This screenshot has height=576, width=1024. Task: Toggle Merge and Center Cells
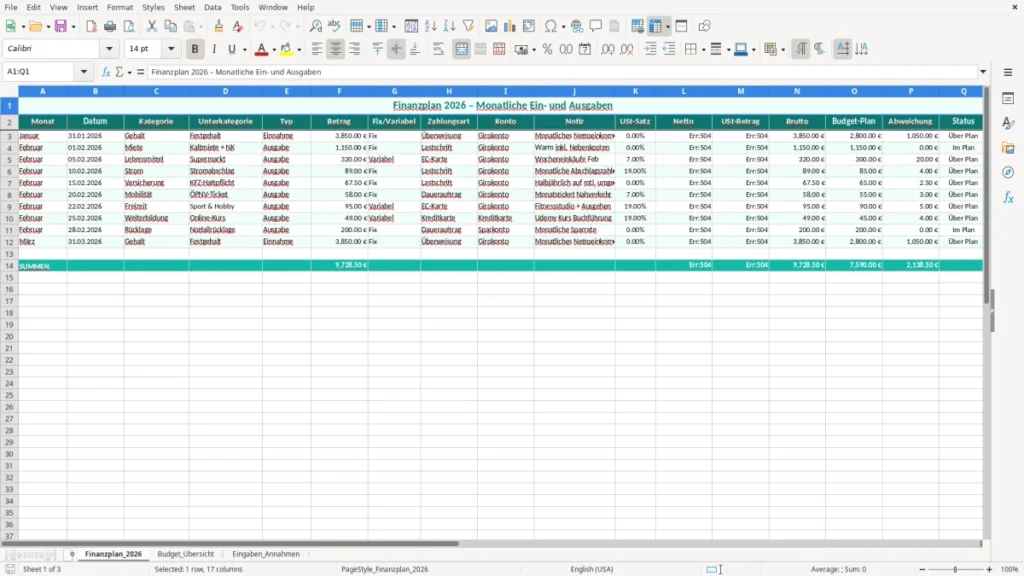point(461,49)
